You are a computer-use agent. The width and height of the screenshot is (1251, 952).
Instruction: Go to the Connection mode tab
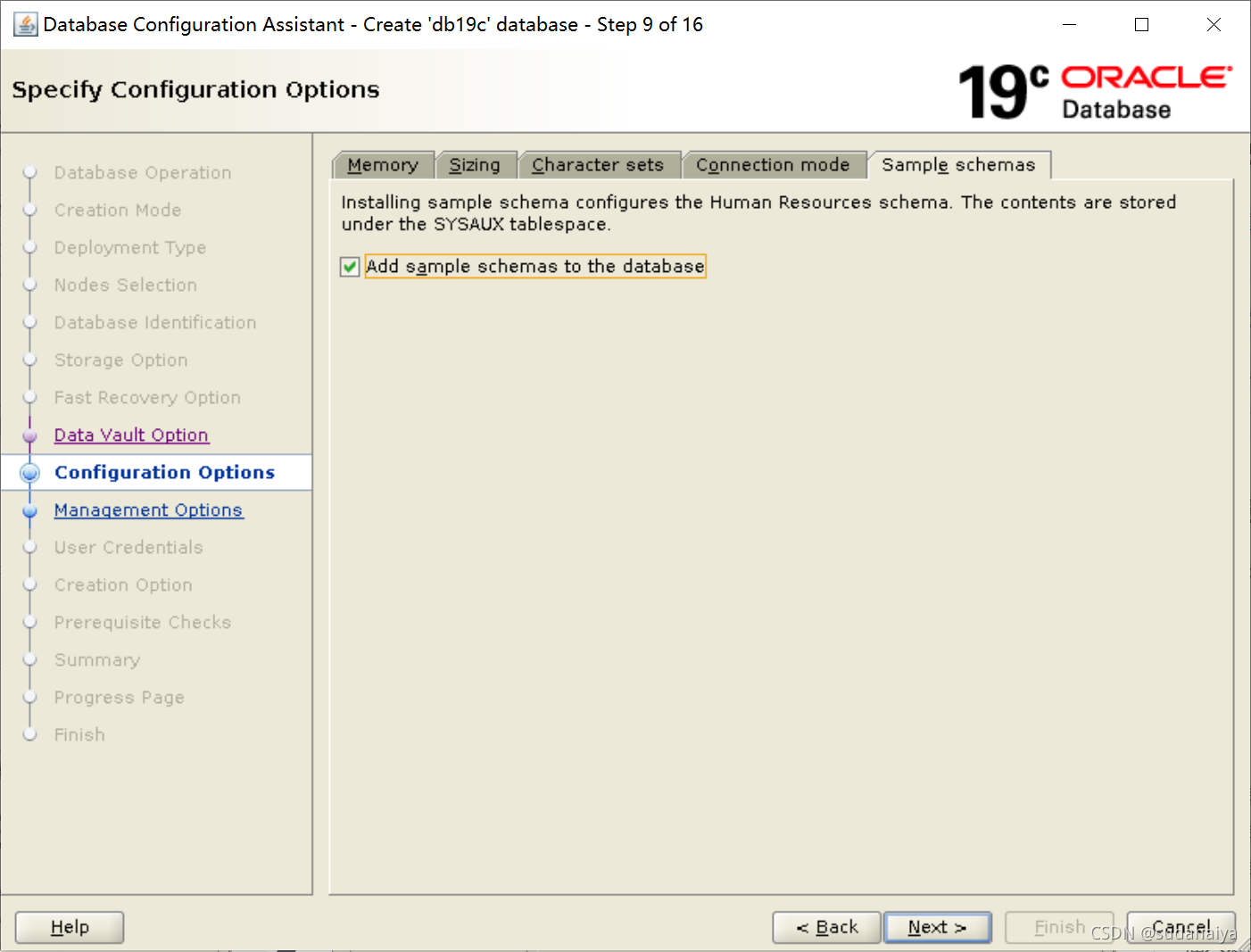[773, 165]
